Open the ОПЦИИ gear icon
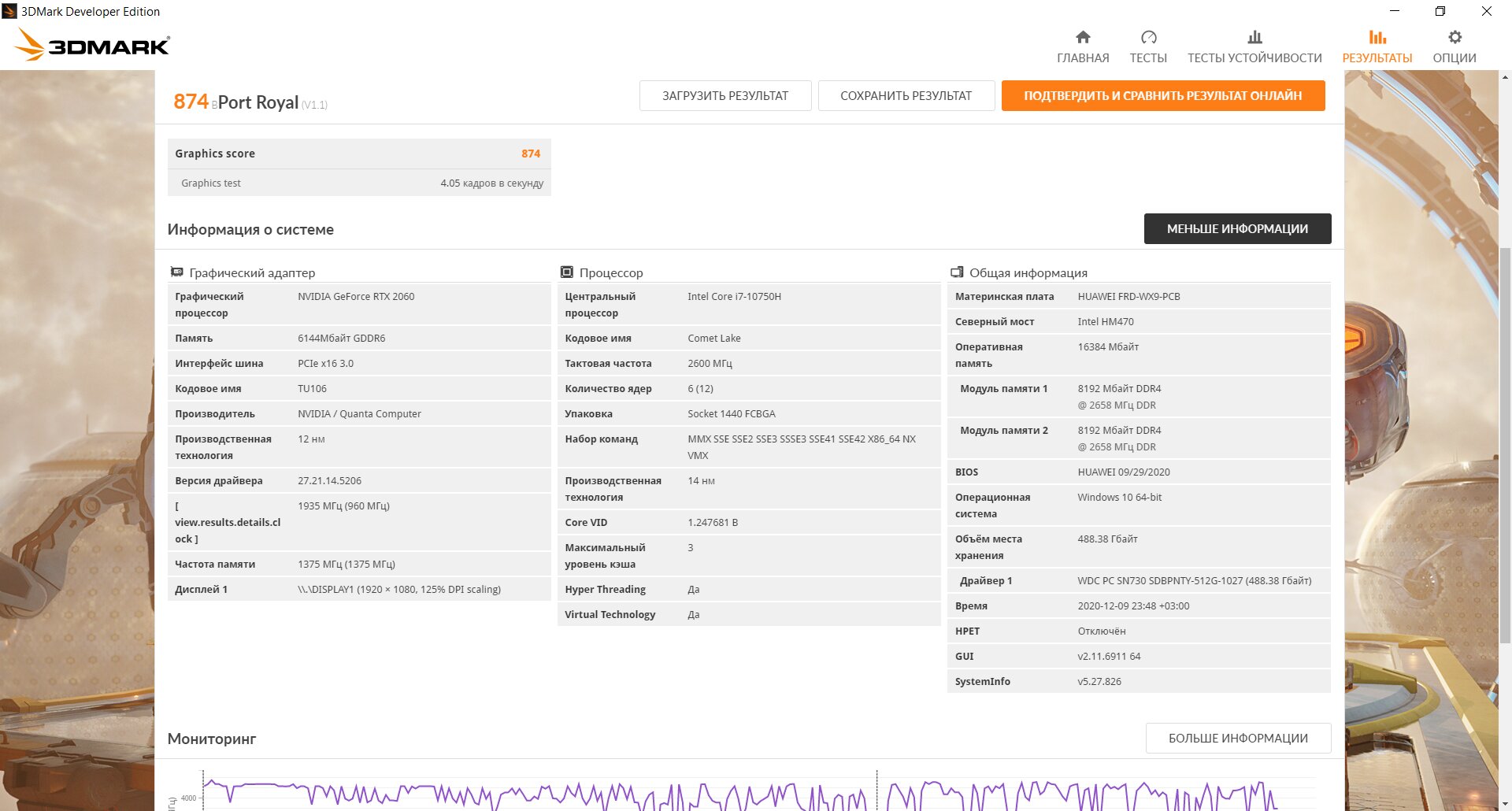 [x=1455, y=37]
